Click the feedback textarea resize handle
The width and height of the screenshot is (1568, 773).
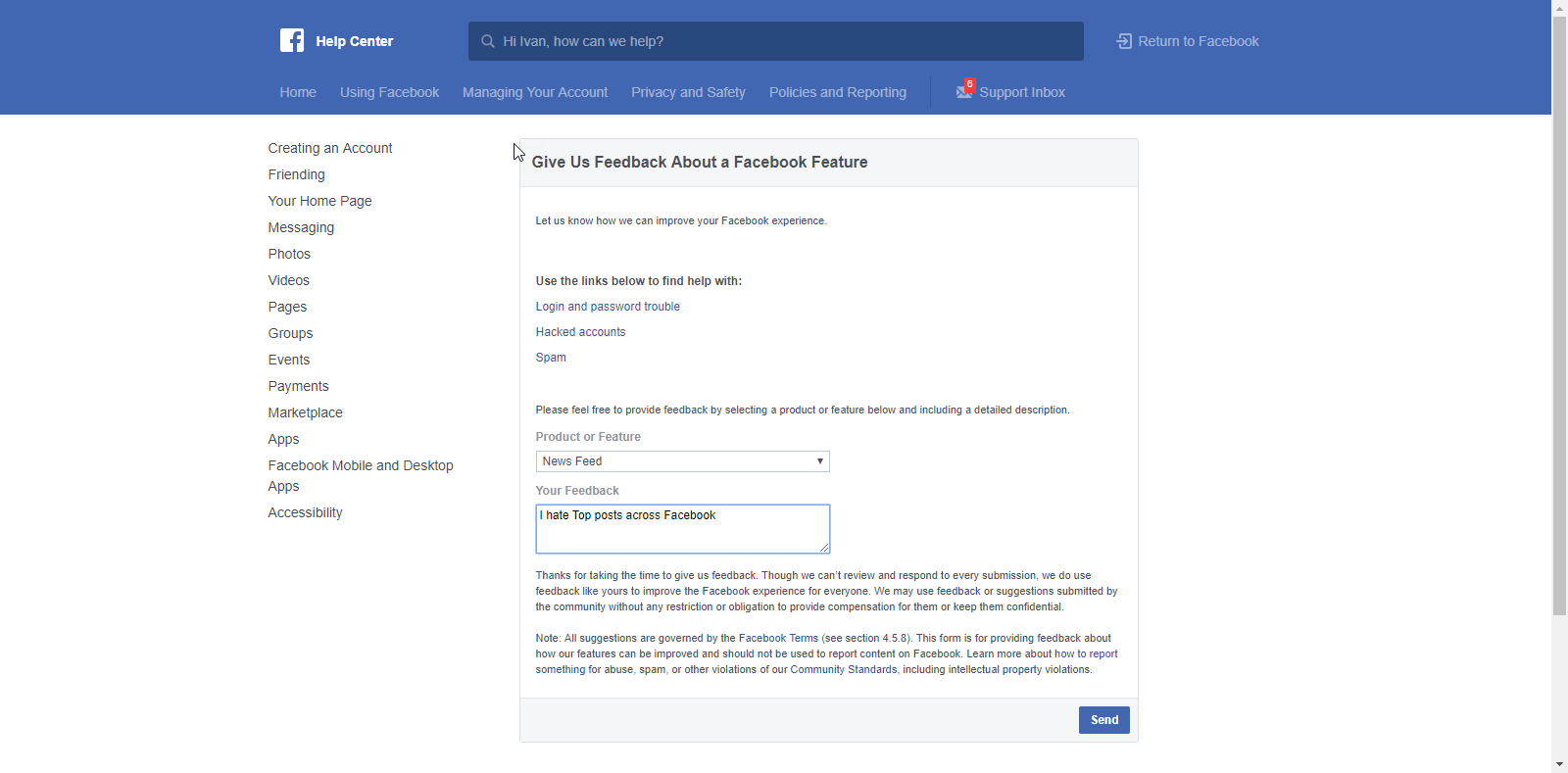point(824,548)
